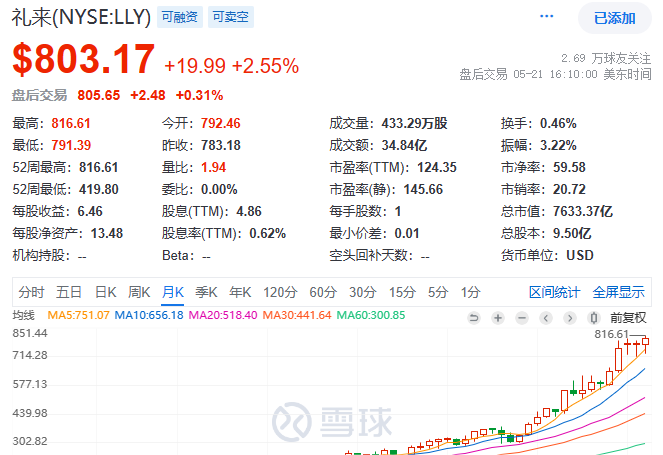Click the 量比 value 1.94
663x455 pixels.
point(214,167)
